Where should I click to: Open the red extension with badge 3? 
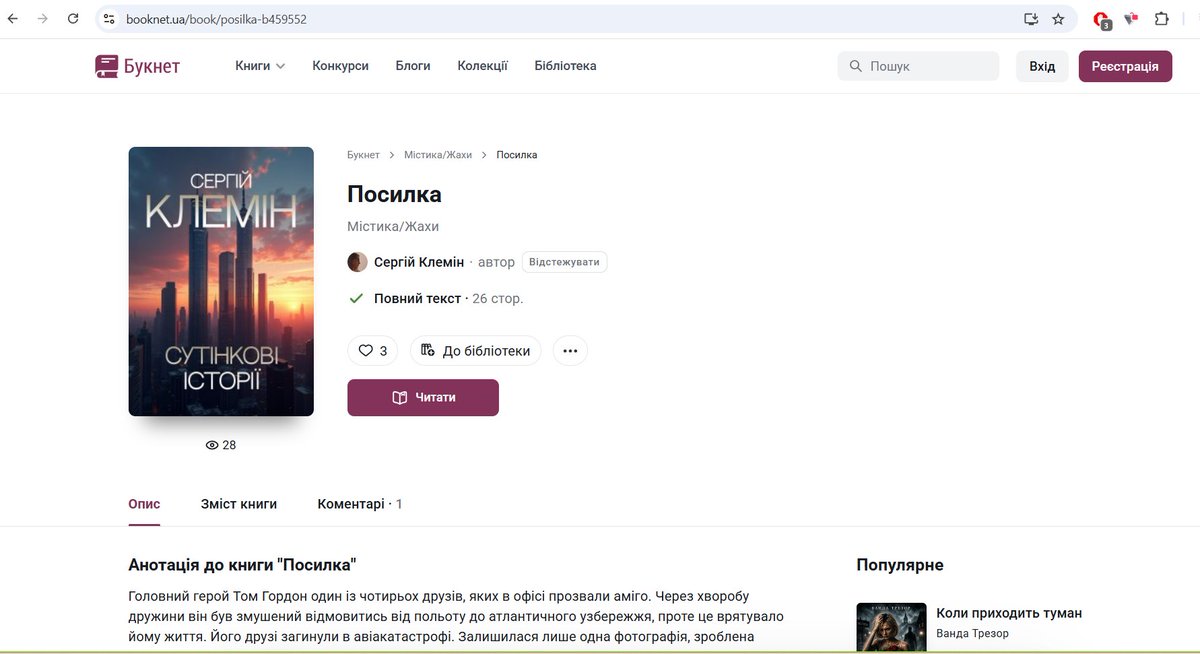1101,19
